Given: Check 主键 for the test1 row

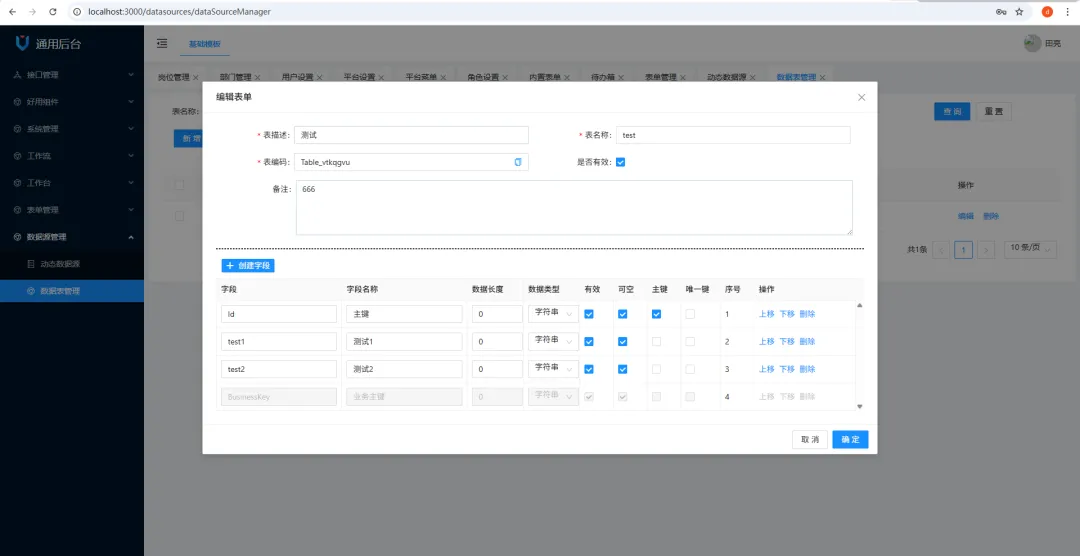Looking at the screenshot, I should click(656, 342).
